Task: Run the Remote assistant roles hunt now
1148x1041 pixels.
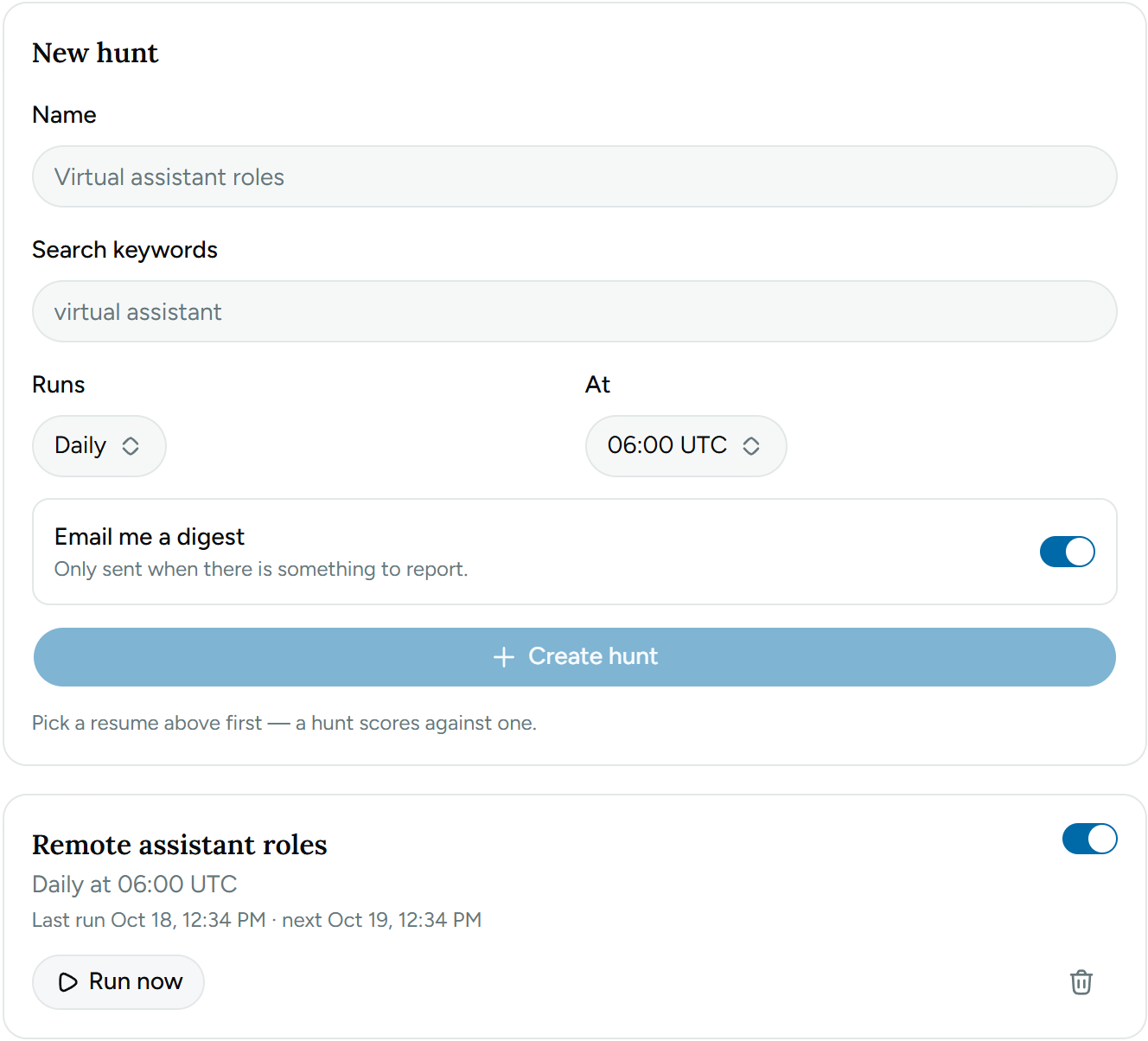Action: (x=118, y=982)
